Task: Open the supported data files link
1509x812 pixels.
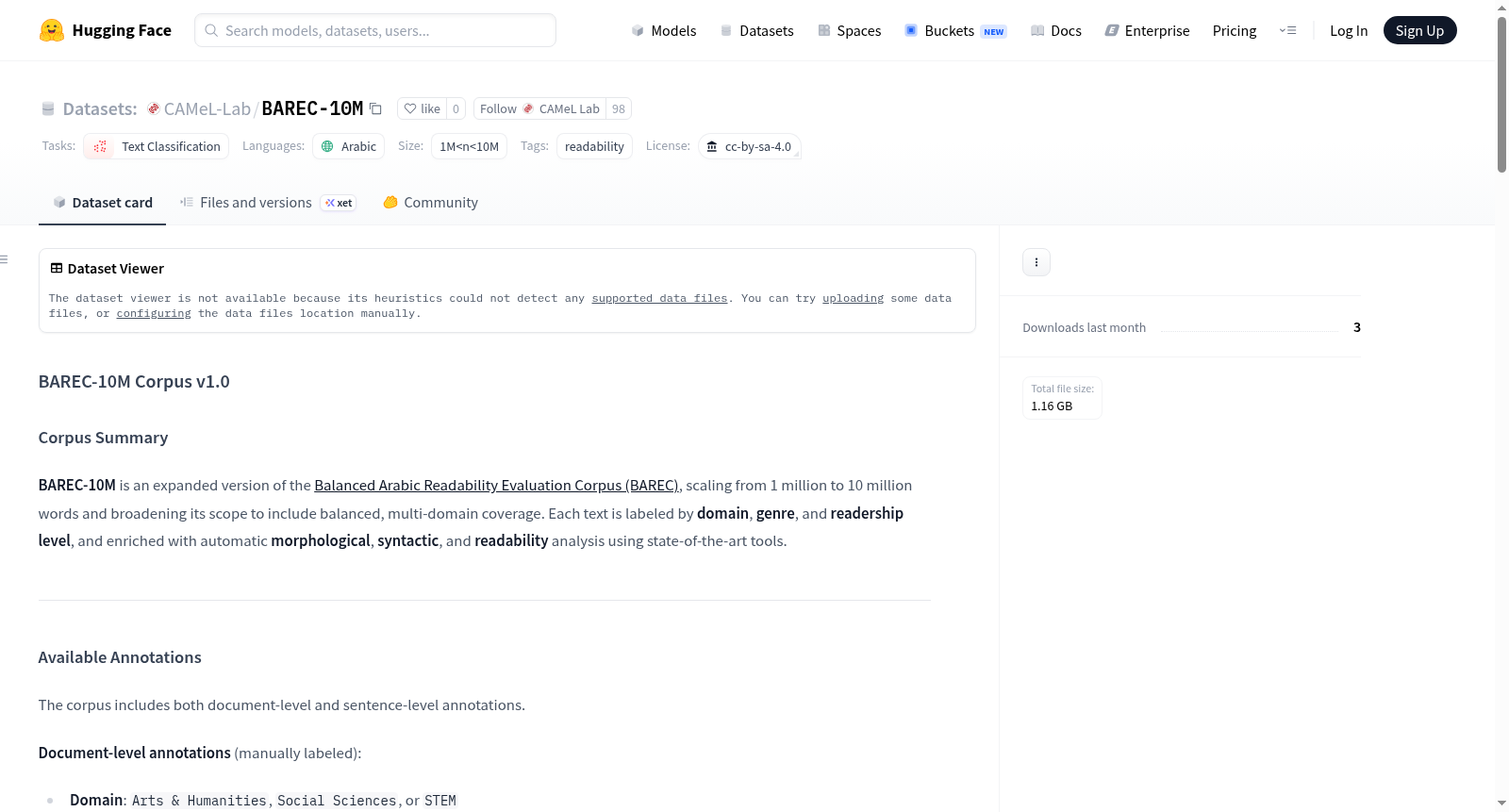Action: 659,298
